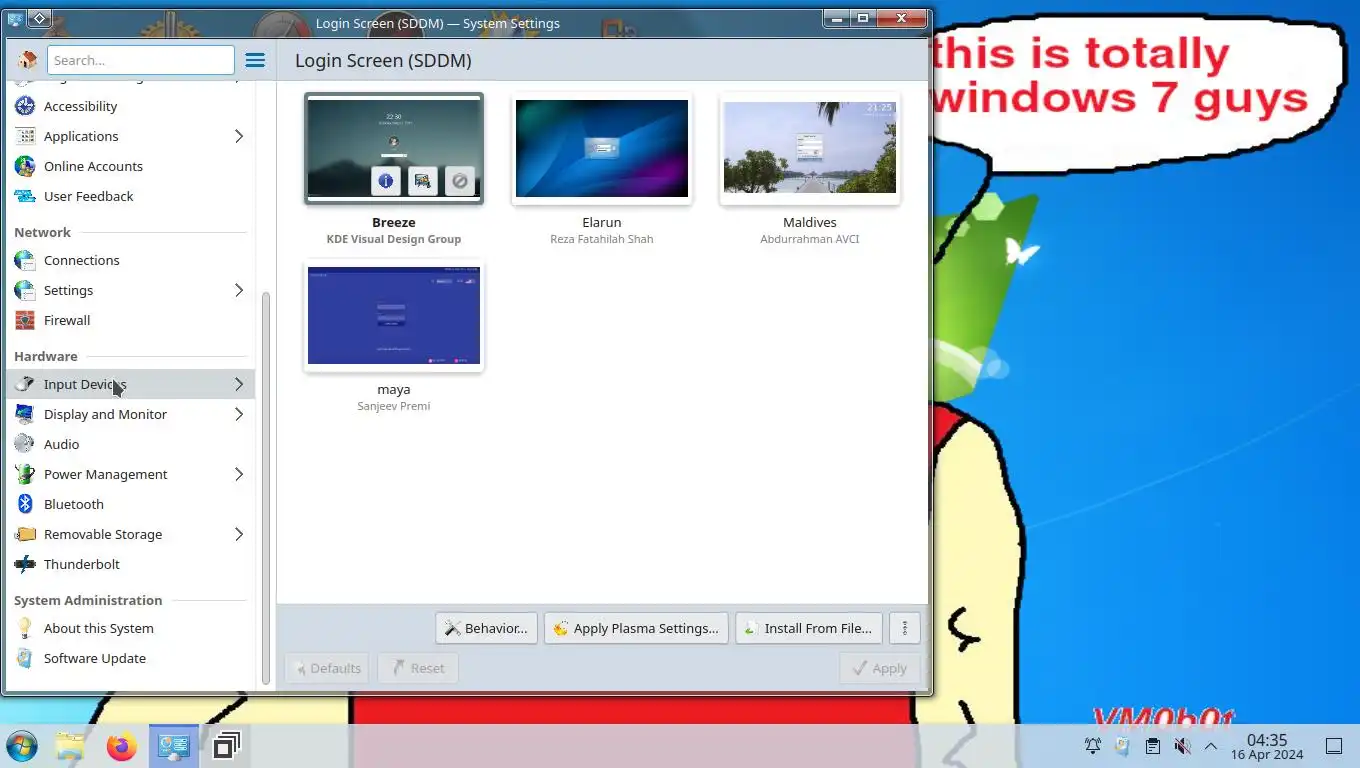Screen dimensions: 1360x768
Task: Open the Bluetooth settings page
Action: (x=131, y=504)
